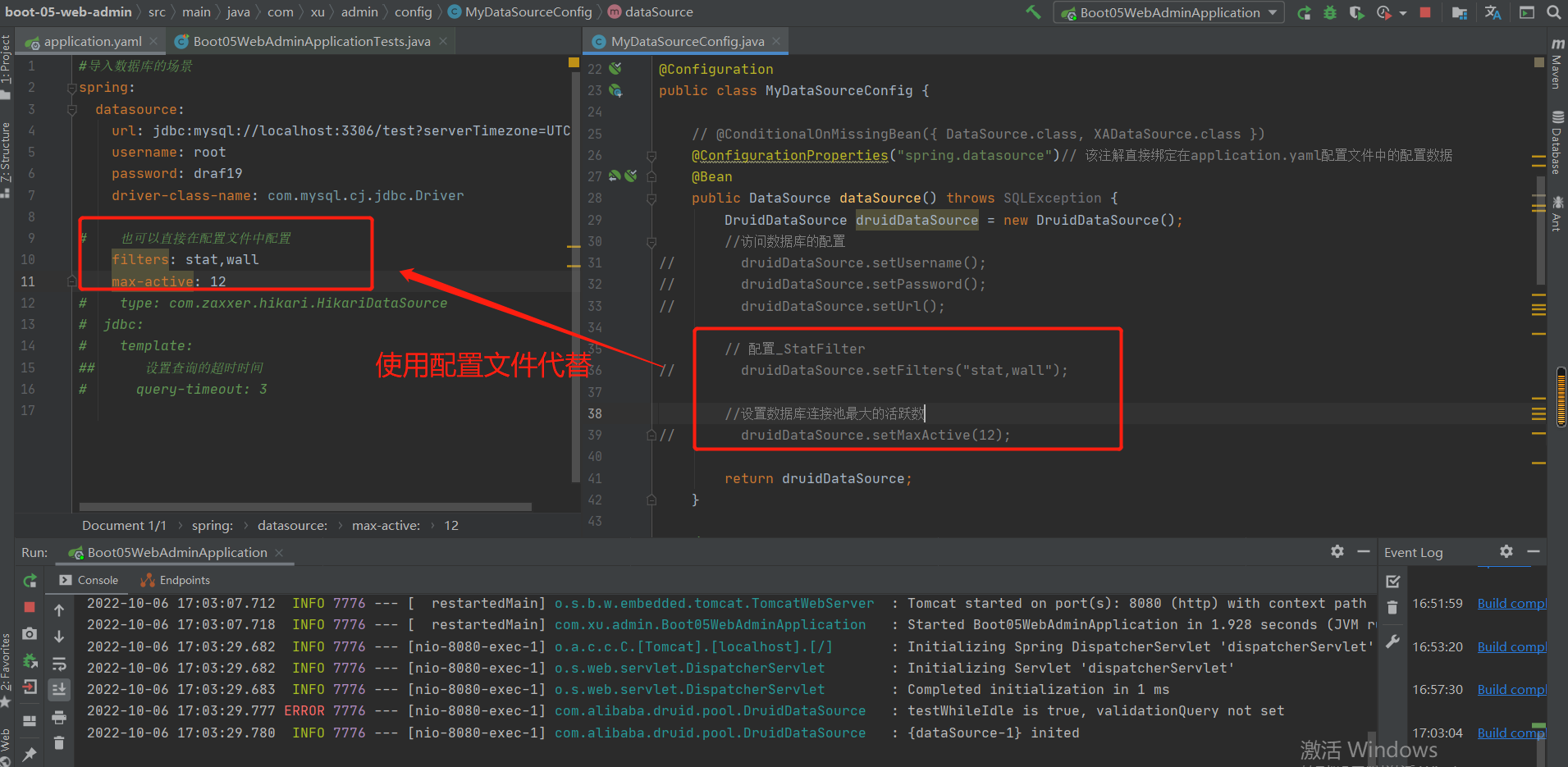Click the Translate icon in the toolbar
This screenshot has width=1568, height=767.
1493,12
